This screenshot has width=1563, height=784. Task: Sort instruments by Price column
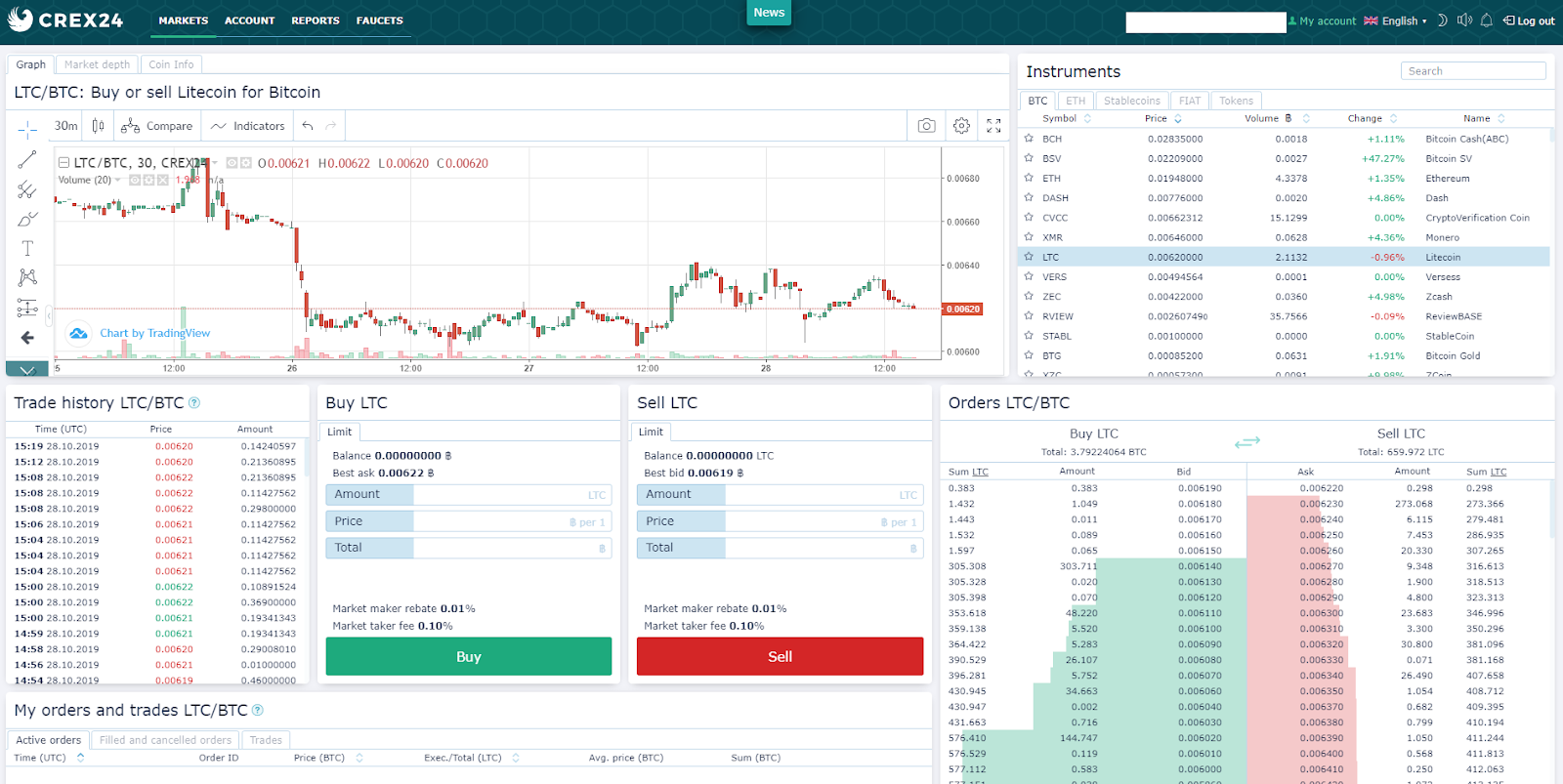pyautogui.click(x=1162, y=118)
